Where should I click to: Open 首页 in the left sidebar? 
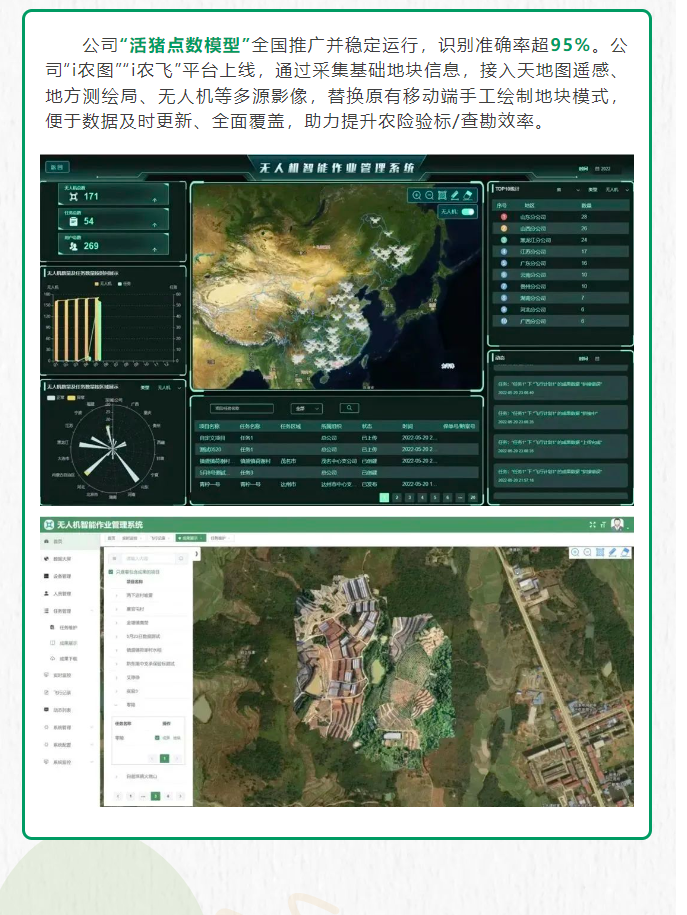(58, 541)
